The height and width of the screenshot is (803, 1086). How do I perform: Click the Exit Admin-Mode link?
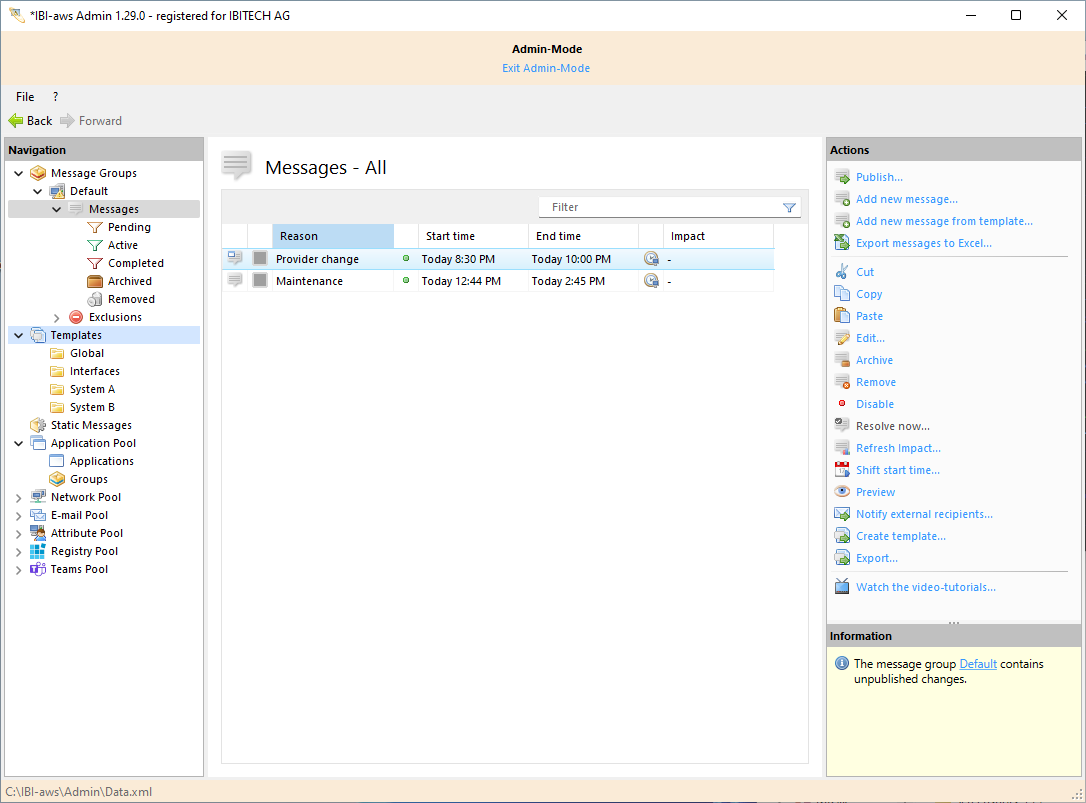pos(546,68)
